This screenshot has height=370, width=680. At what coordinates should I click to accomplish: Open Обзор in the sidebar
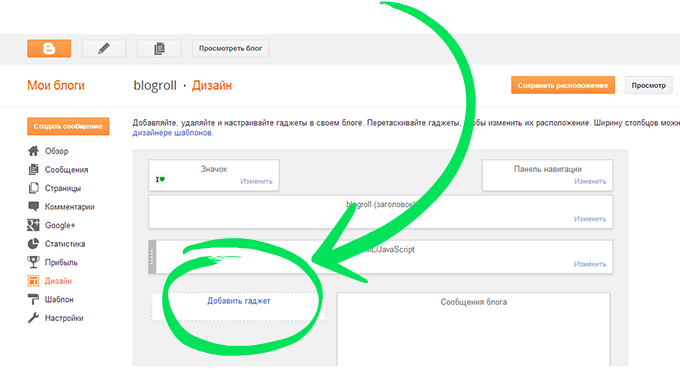[x=56, y=151]
